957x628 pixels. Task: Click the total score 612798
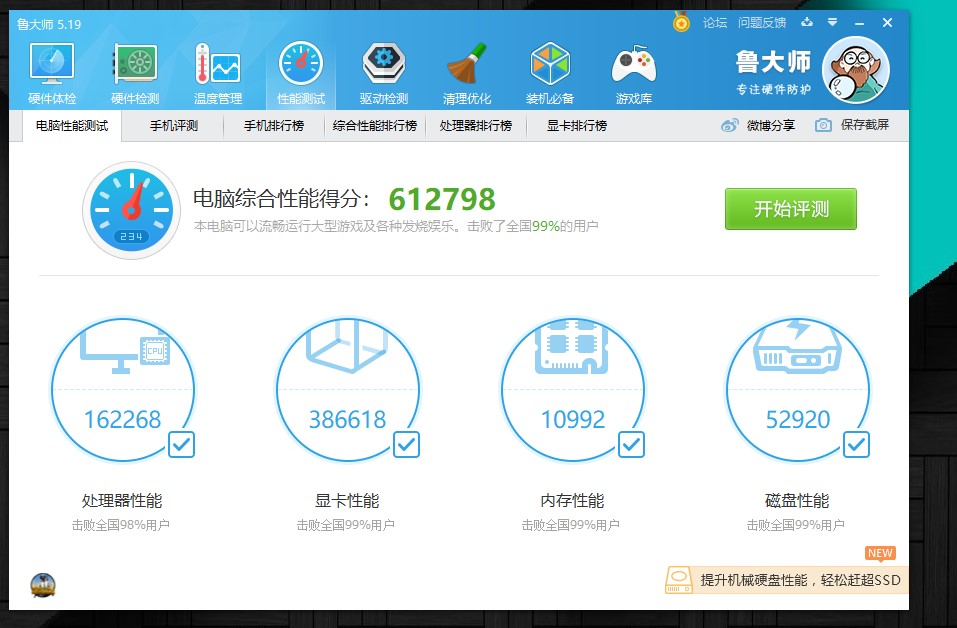click(x=442, y=199)
